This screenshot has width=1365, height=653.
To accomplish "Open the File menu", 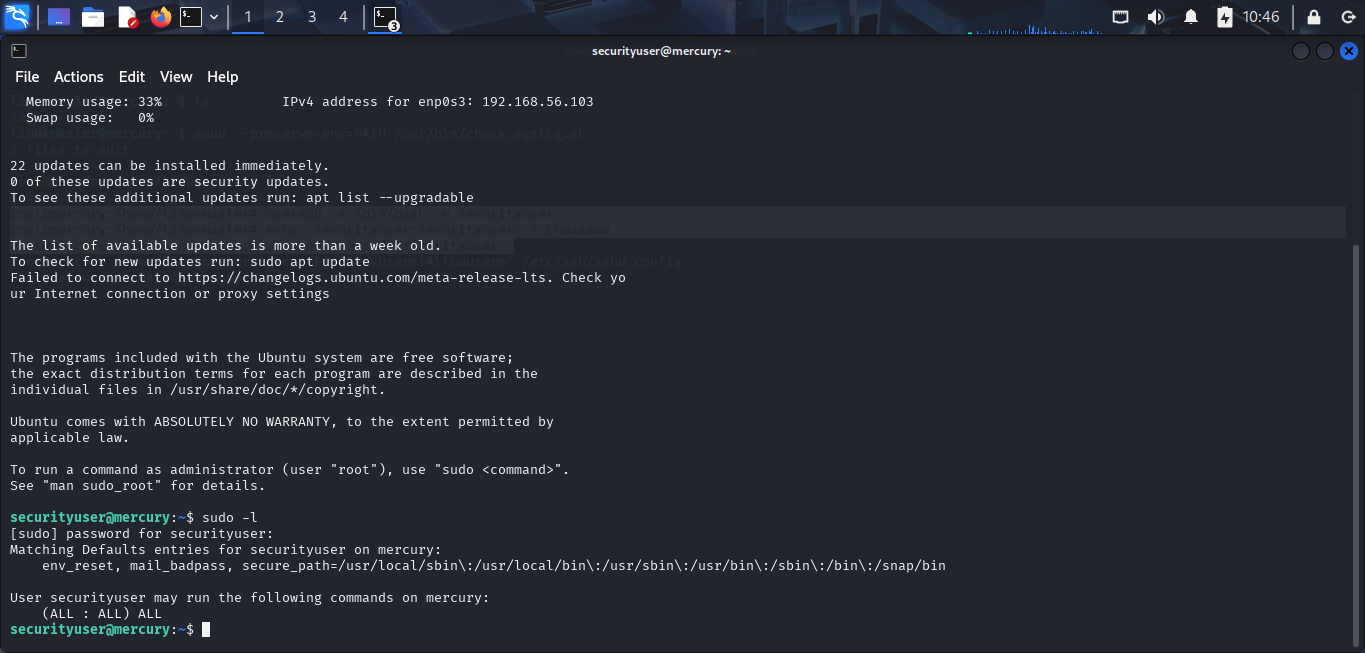I will 27,77.
